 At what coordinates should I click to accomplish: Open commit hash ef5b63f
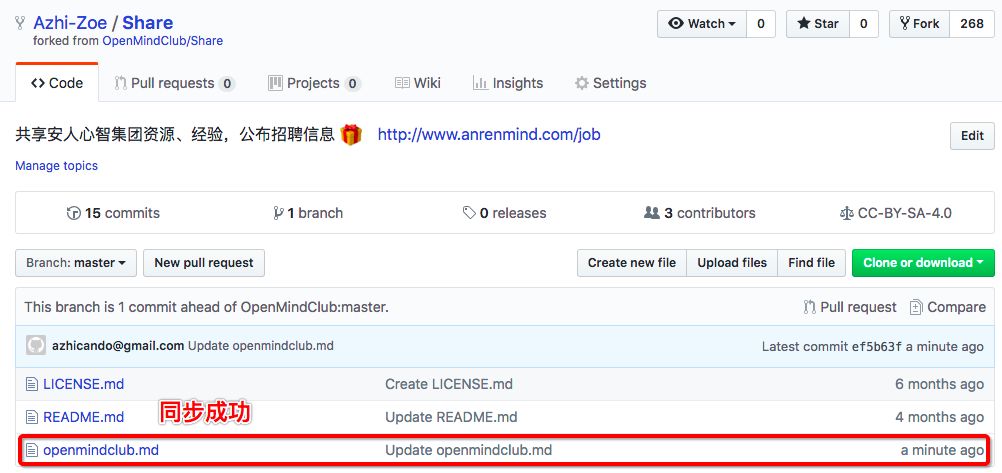click(877, 347)
